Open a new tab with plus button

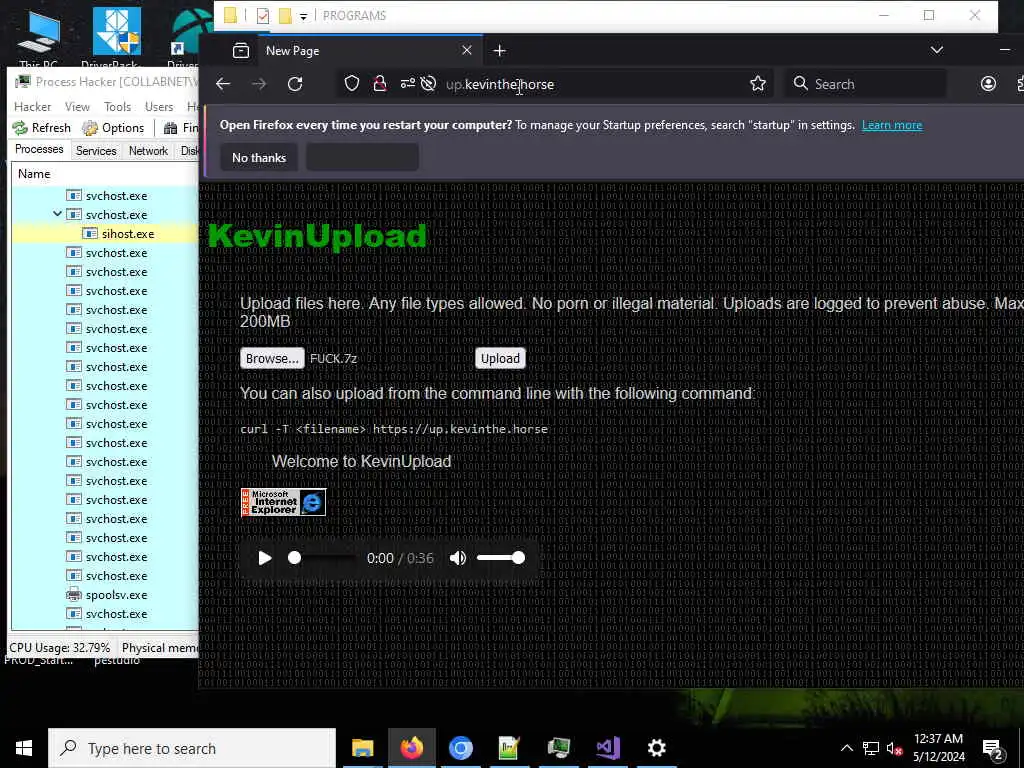point(500,50)
